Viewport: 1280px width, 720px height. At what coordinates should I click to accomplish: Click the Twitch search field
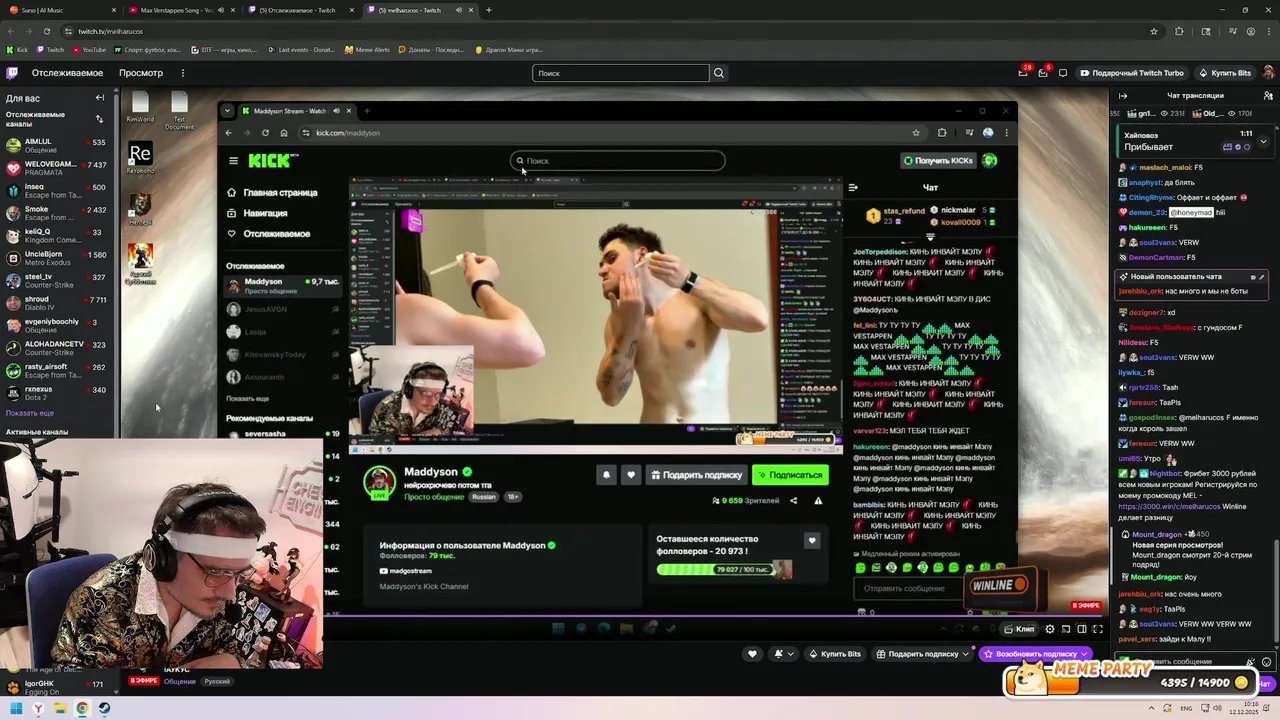tap(620, 73)
